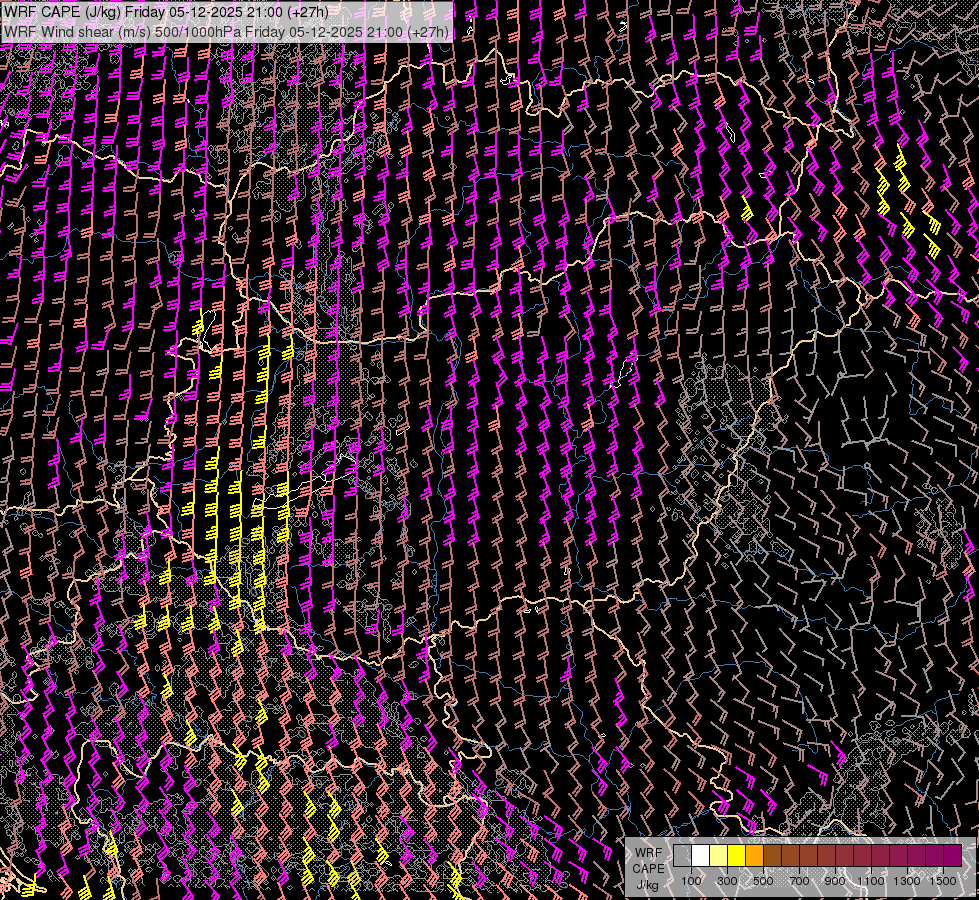This screenshot has width=979, height=900.
Task: Click the legend label 700
Action: click(x=799, y=881)
